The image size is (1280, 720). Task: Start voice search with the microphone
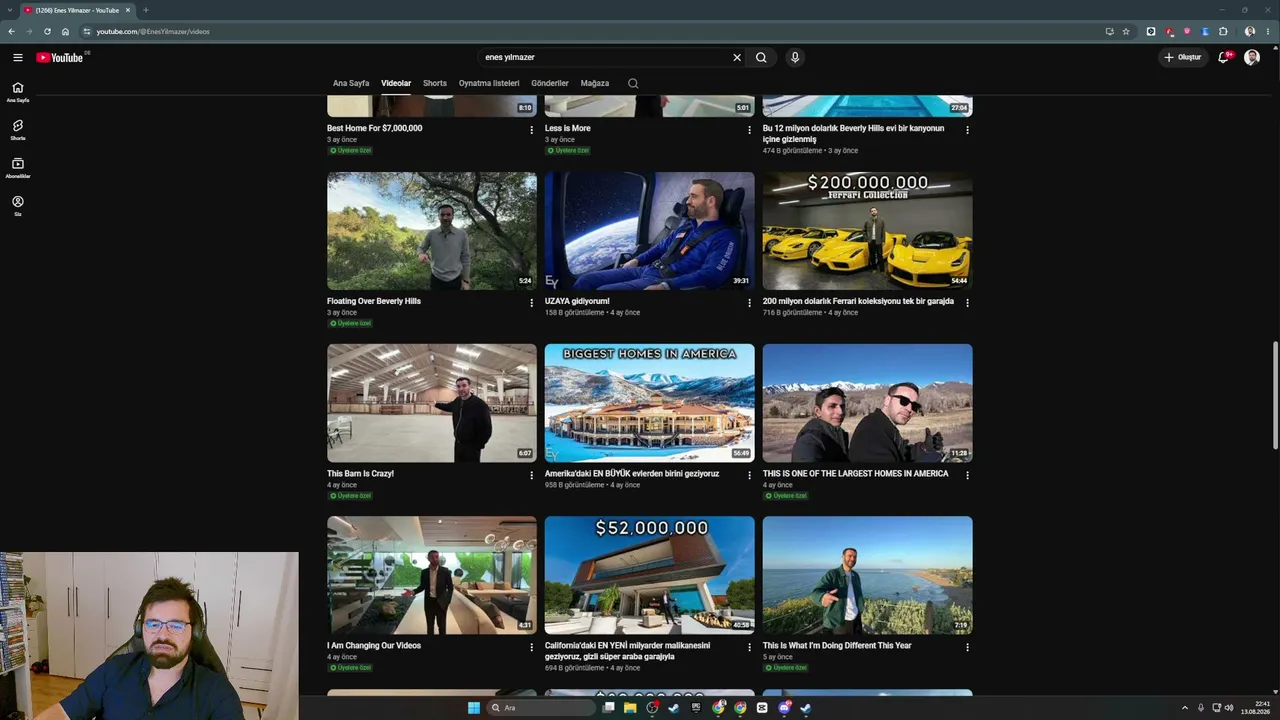[795, 57]
